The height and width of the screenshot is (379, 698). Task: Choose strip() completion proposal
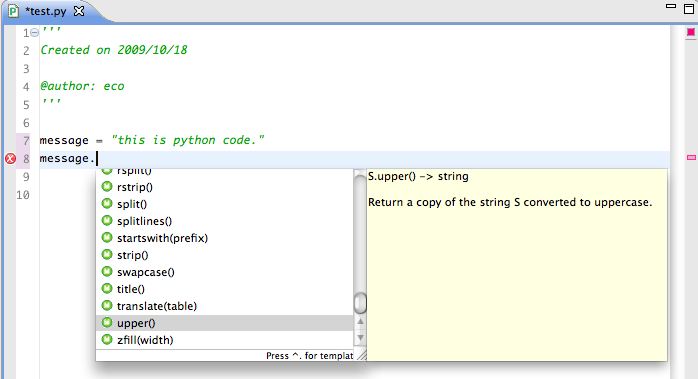[x=224, y=255]
